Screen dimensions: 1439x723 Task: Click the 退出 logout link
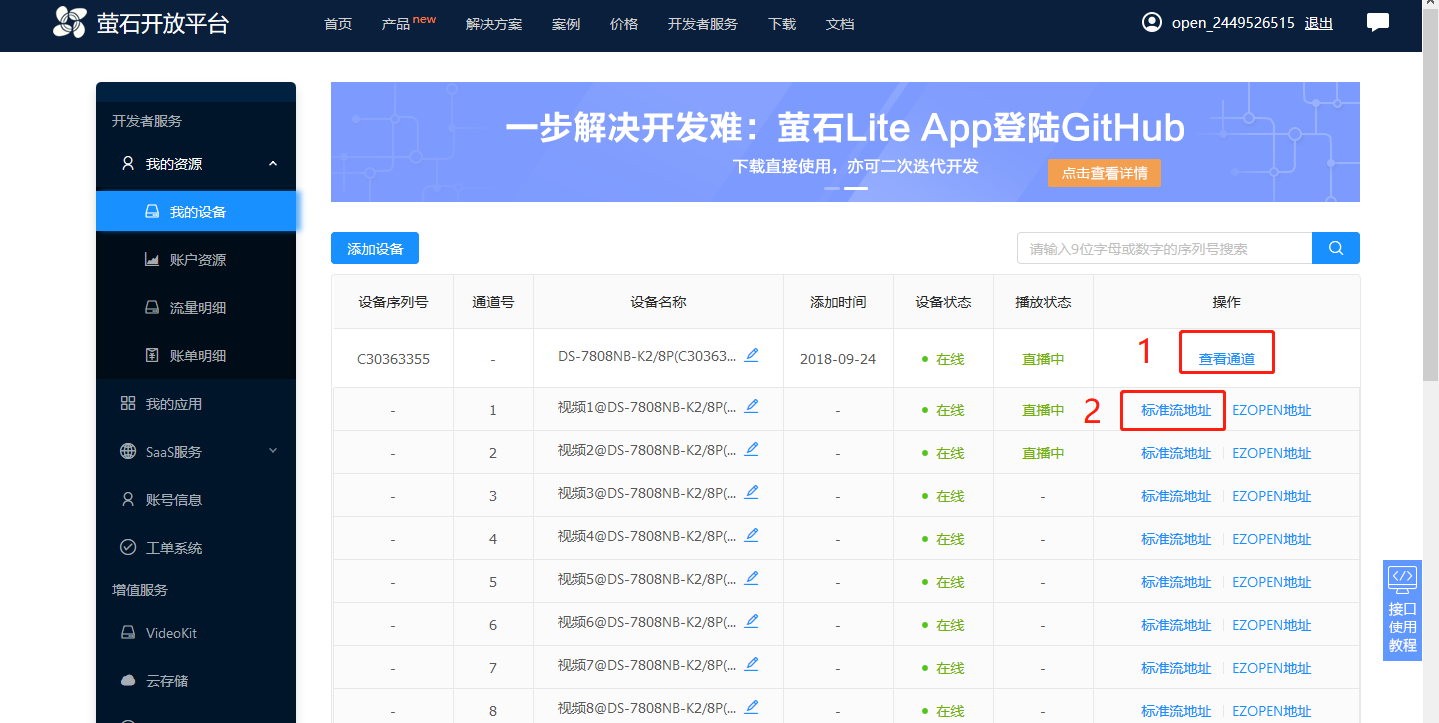pyautogui.click(x=1318, y=23)
